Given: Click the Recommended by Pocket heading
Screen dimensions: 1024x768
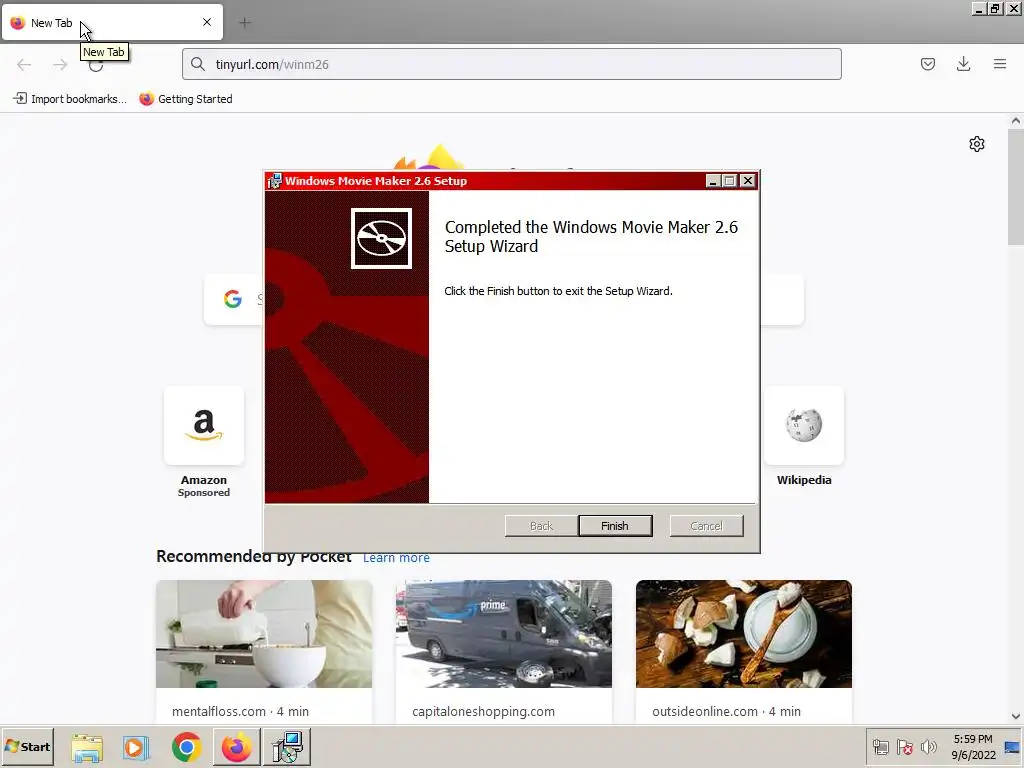Looking at the screenshot, I should 253,557.
